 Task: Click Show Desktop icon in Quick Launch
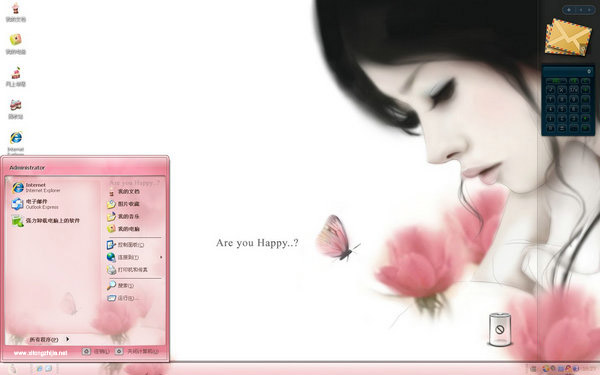pyautogui.click(x=49, y=368)
